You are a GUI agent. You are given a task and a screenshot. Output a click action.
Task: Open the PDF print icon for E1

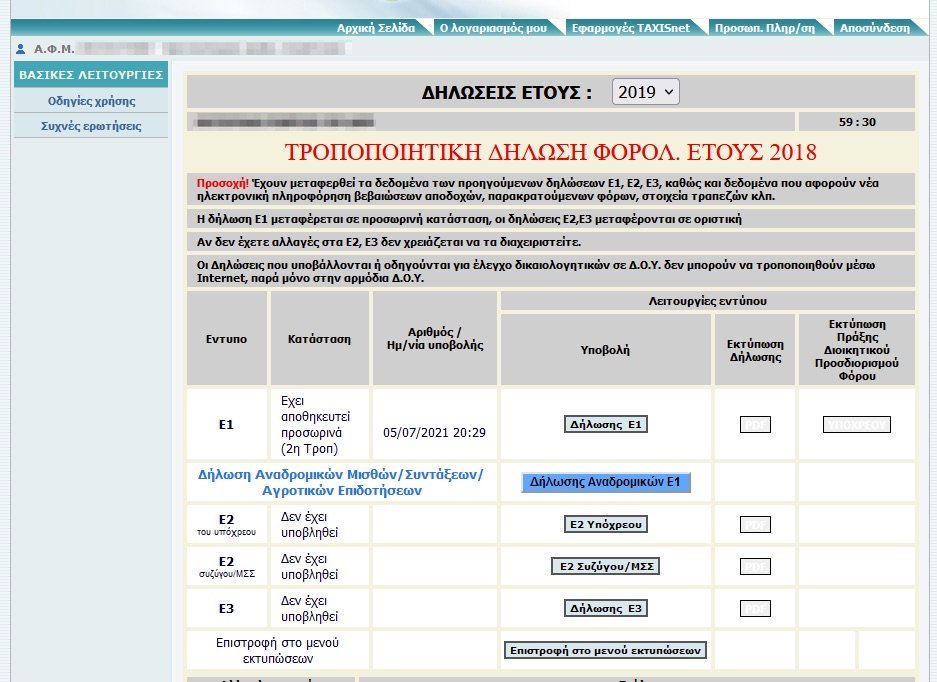click(755, 424)
